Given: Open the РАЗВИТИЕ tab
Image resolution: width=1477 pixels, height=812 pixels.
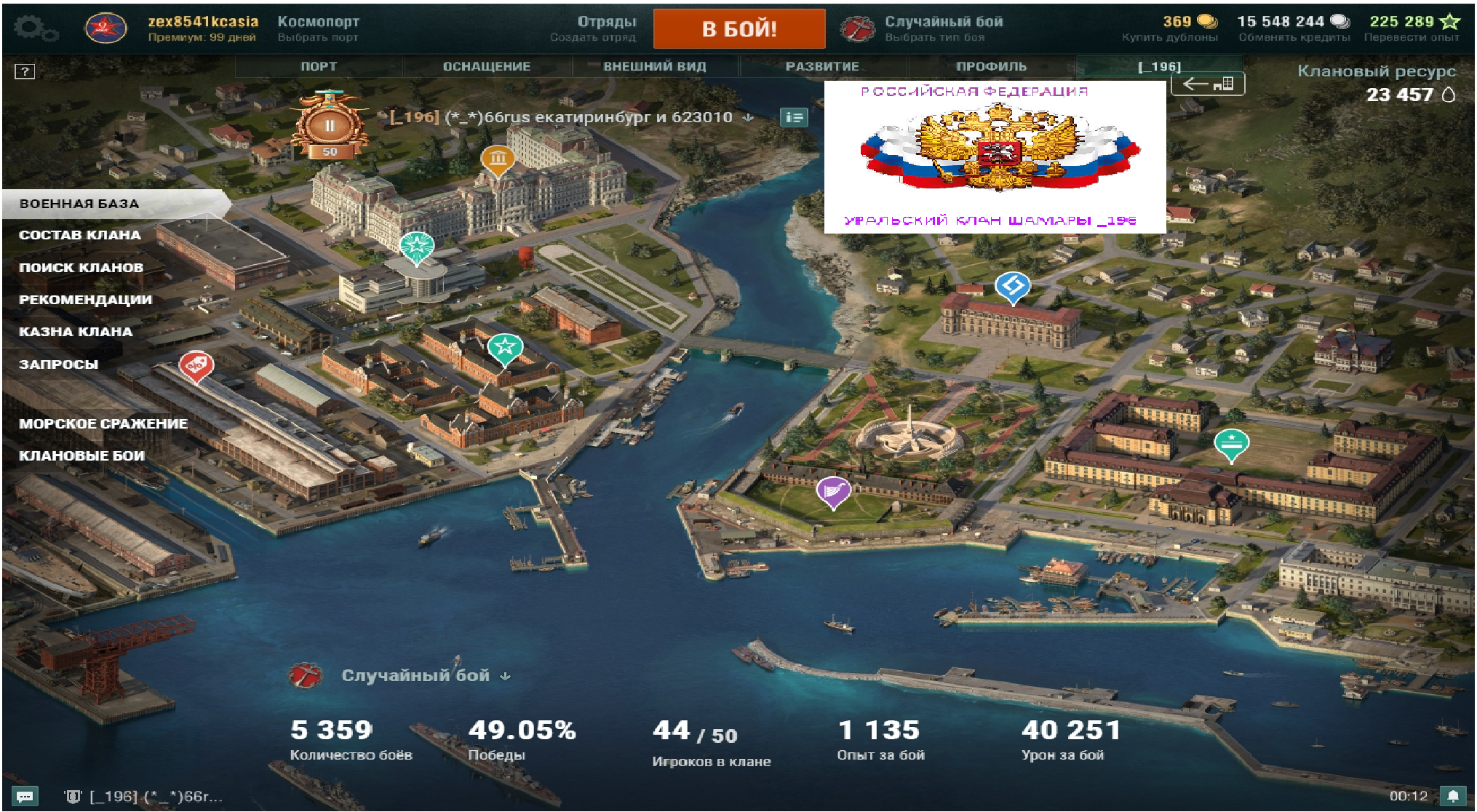Looking at the screenshot, I should 822,66.
